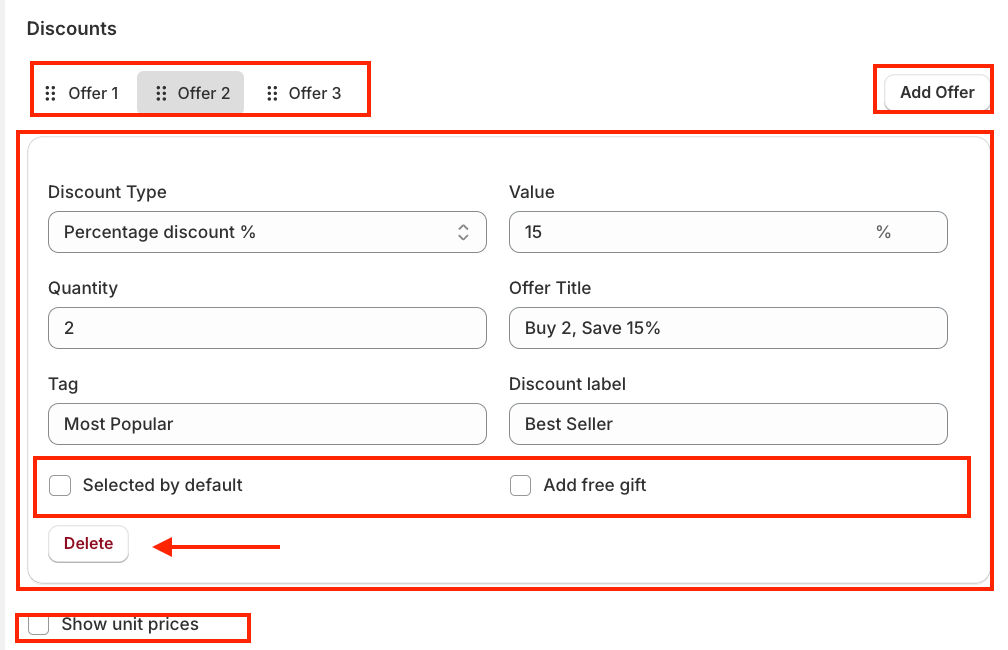
Task: Click the drag handle icon on Offer 2
Action: [x=161, y=93]
